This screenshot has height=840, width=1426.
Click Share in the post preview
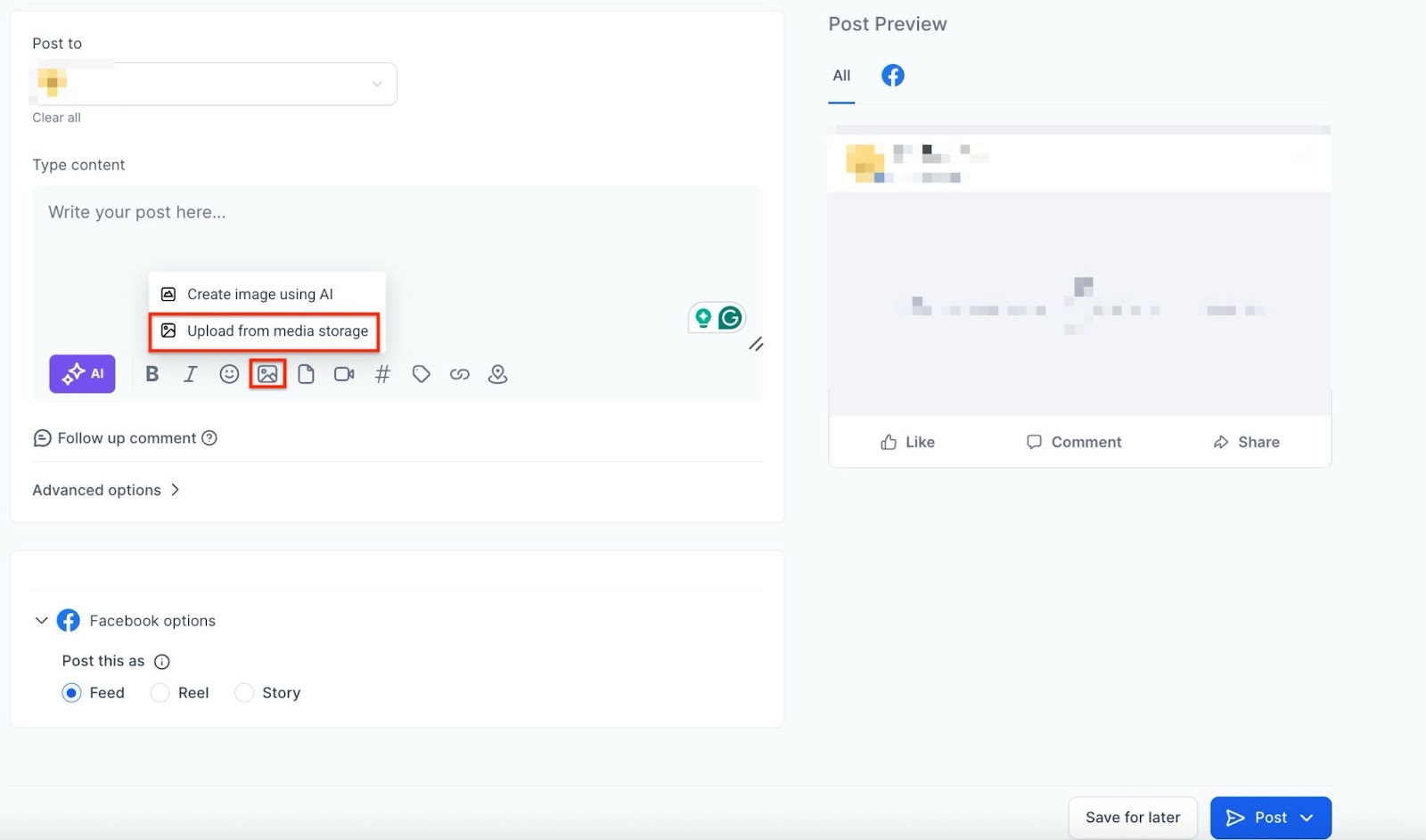click(x=1246, y=442)
